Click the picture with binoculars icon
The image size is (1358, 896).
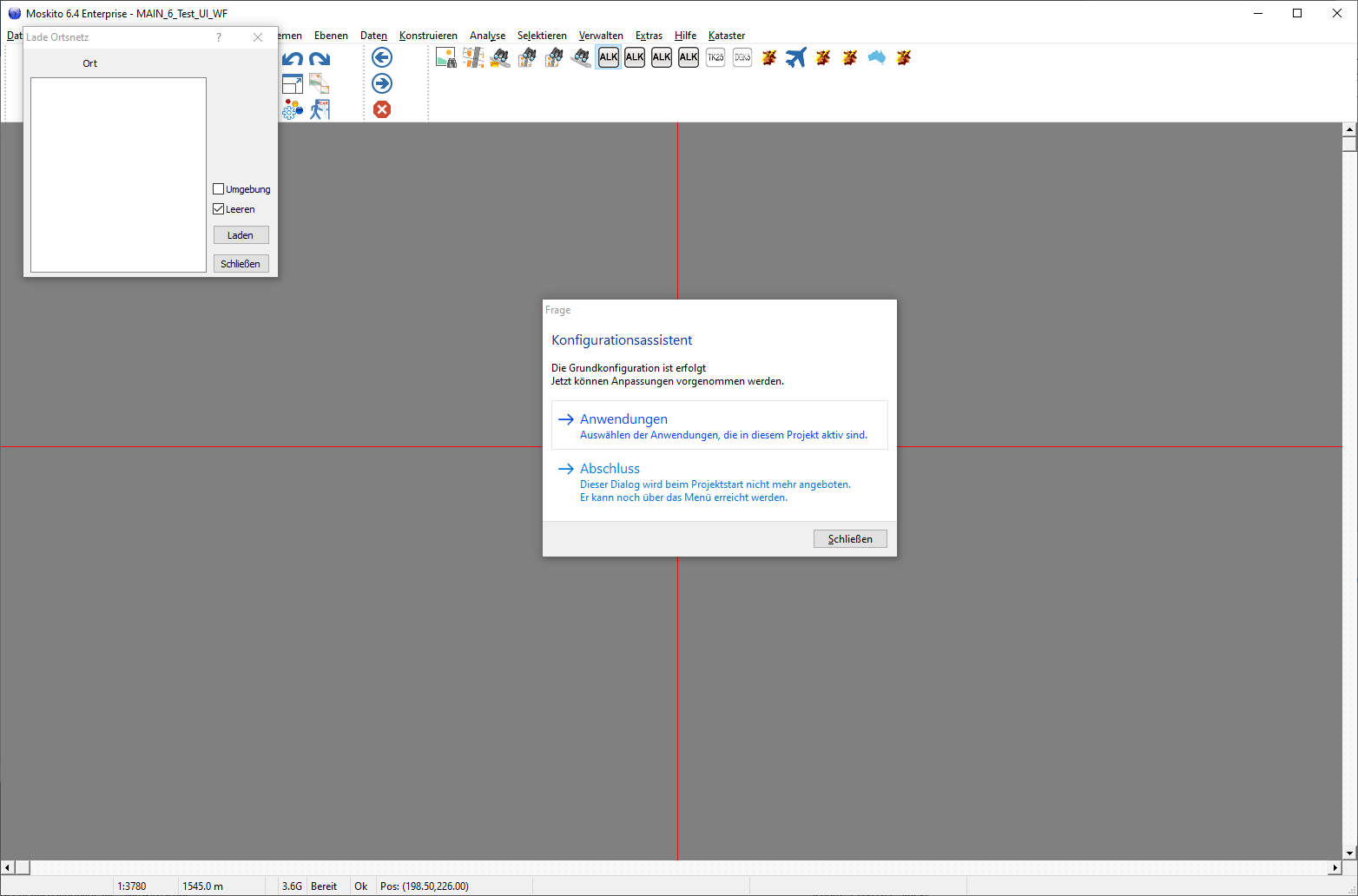click(x=446, y=57)
